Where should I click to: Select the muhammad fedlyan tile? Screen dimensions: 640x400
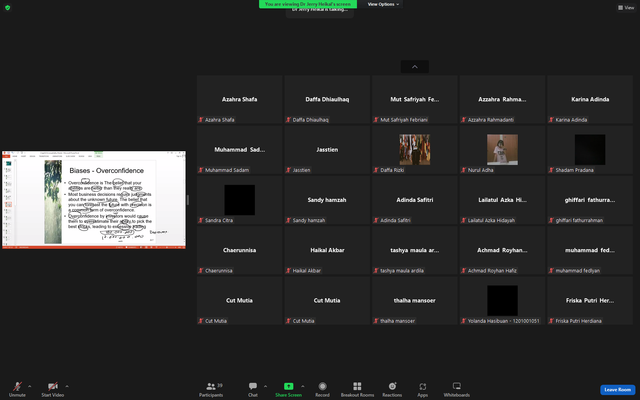tap(590, 250)
